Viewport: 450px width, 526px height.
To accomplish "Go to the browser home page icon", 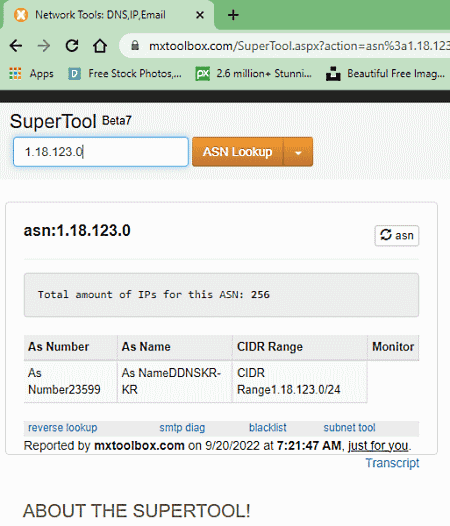I will (x=100, y=46).
